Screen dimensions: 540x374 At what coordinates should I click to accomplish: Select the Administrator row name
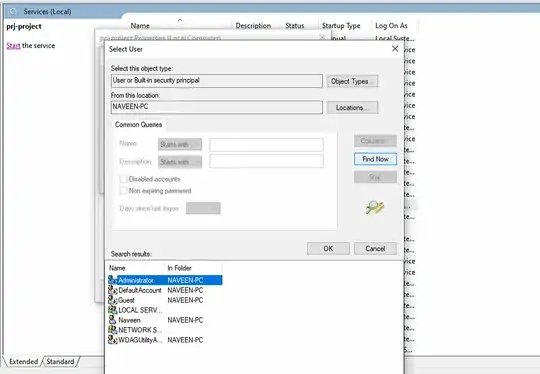pos(136,280)
